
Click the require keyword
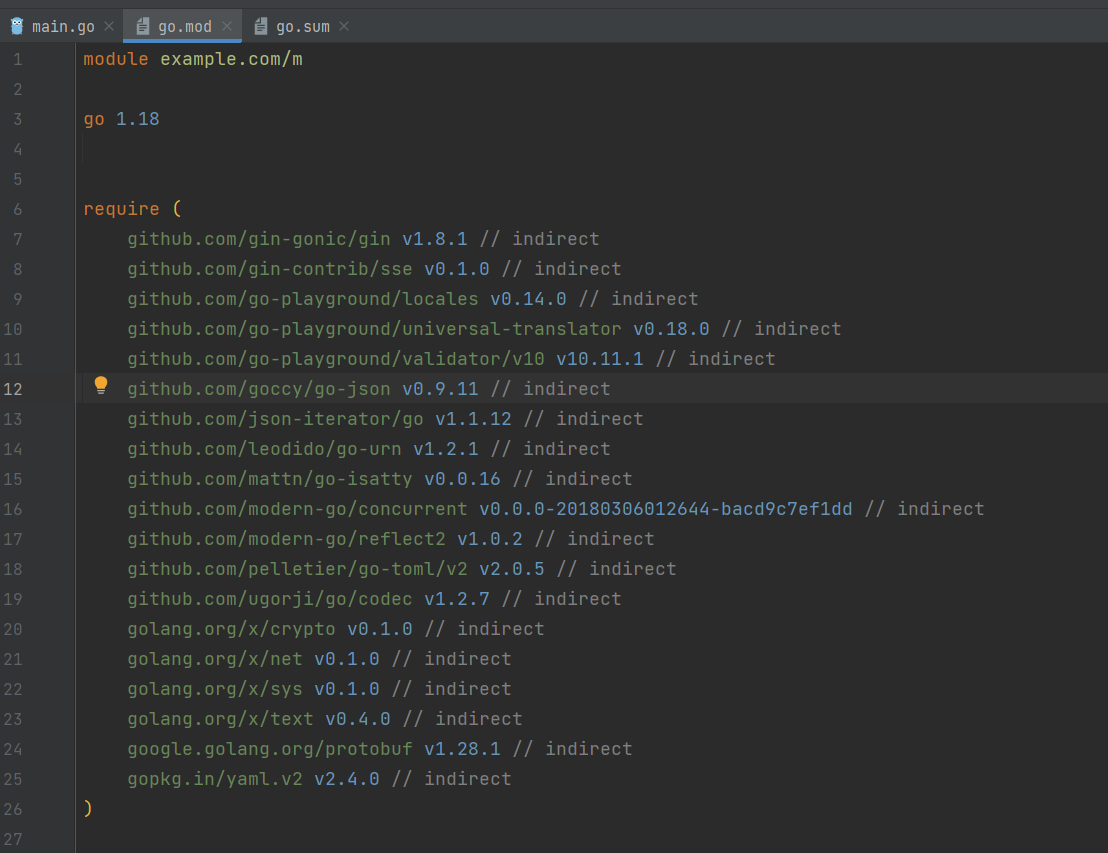tap(121, 209)
